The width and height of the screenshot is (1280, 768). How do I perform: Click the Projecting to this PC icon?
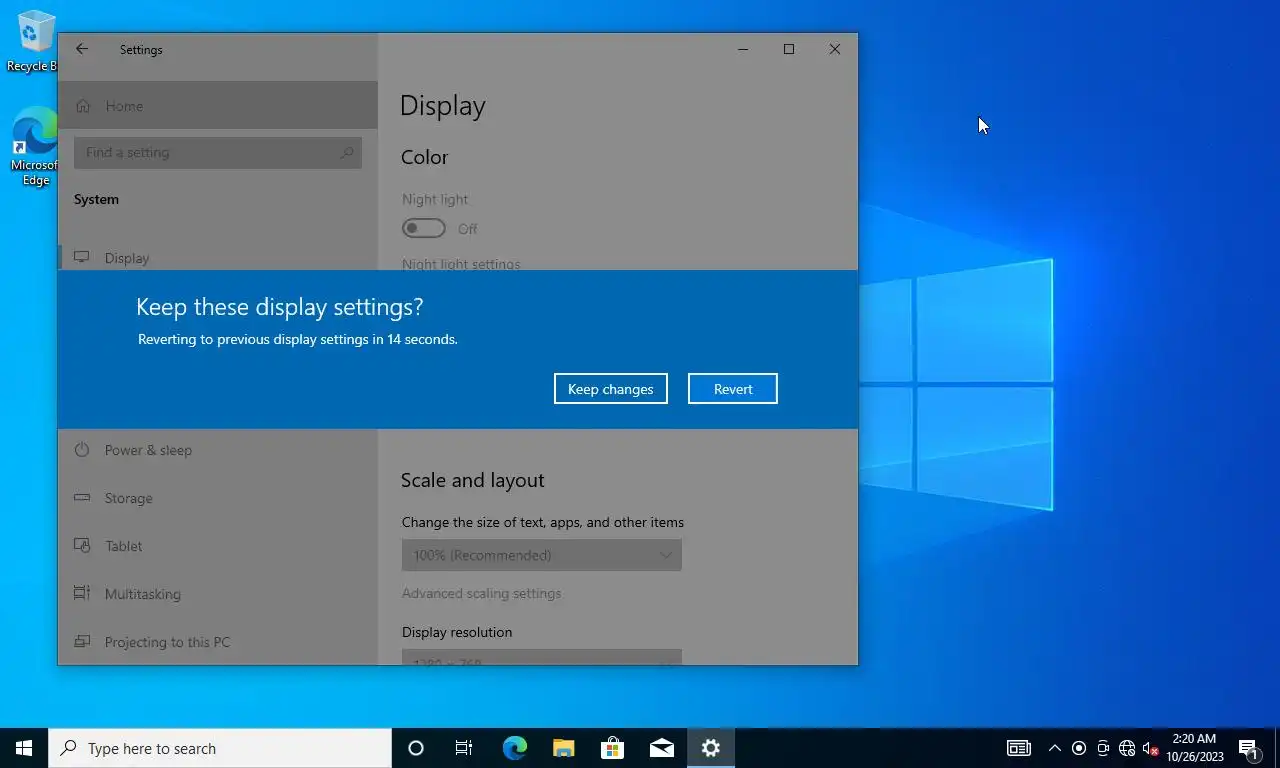pos(82,642)
